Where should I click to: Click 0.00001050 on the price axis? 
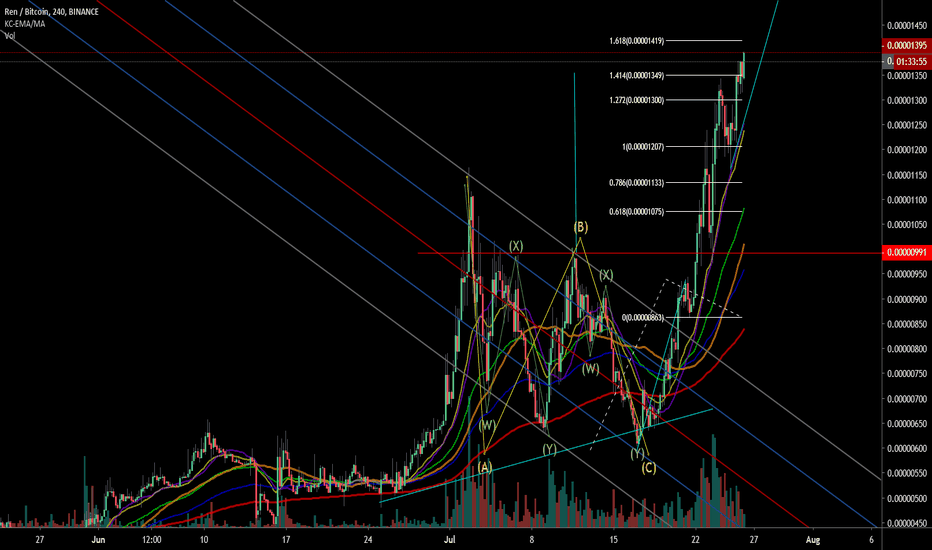point(906,225)
